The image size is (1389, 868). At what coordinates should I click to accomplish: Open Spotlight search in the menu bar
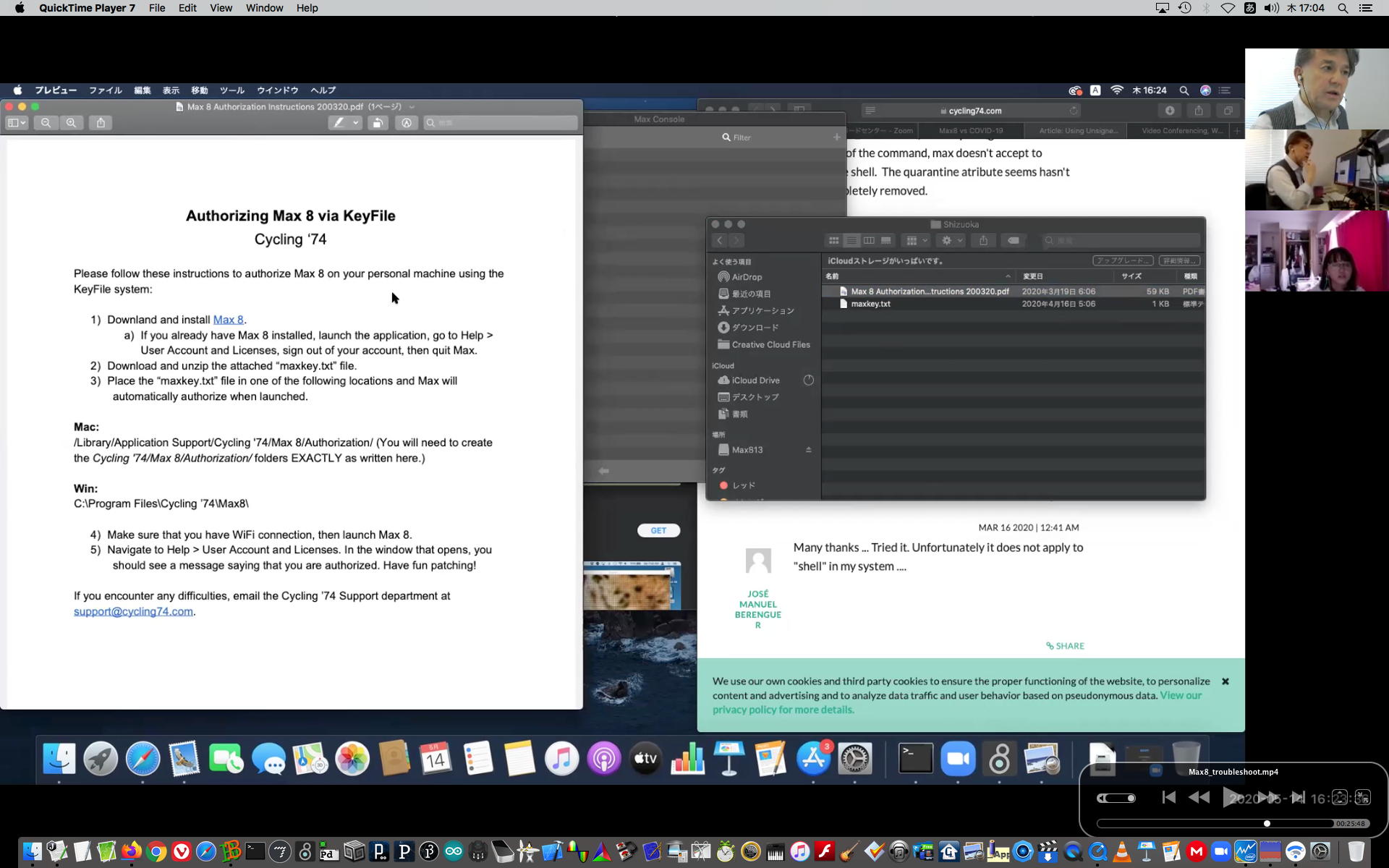click(1343, 8)
